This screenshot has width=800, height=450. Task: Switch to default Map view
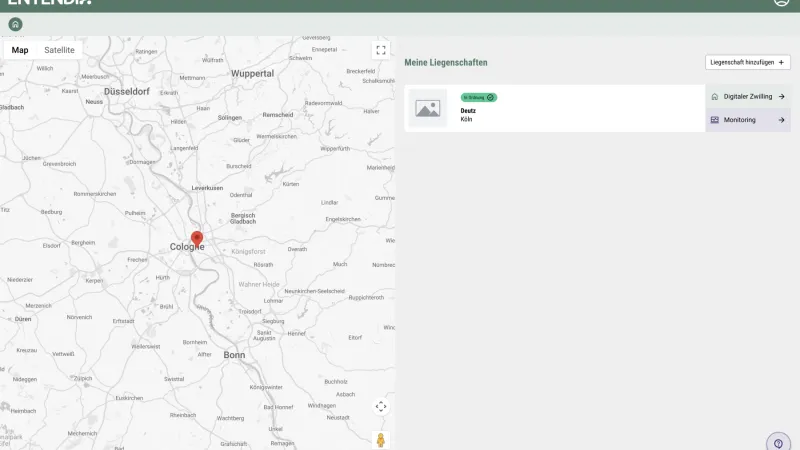[20, 50]
